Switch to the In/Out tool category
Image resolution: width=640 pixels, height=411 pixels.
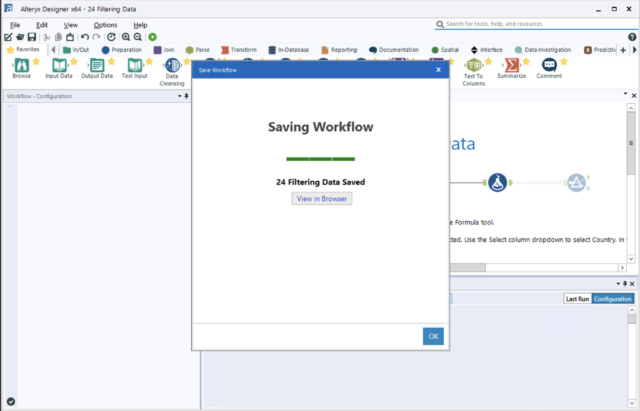pos(76,50)
